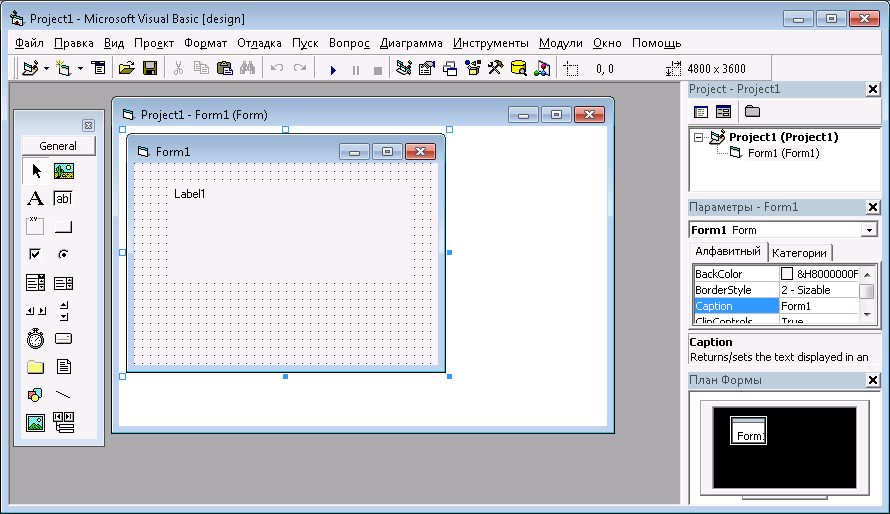Viewport: 890px width, 514px height.
Task: Open the Отладка menu
Action: pyautogui.click(x=259, y=43)
